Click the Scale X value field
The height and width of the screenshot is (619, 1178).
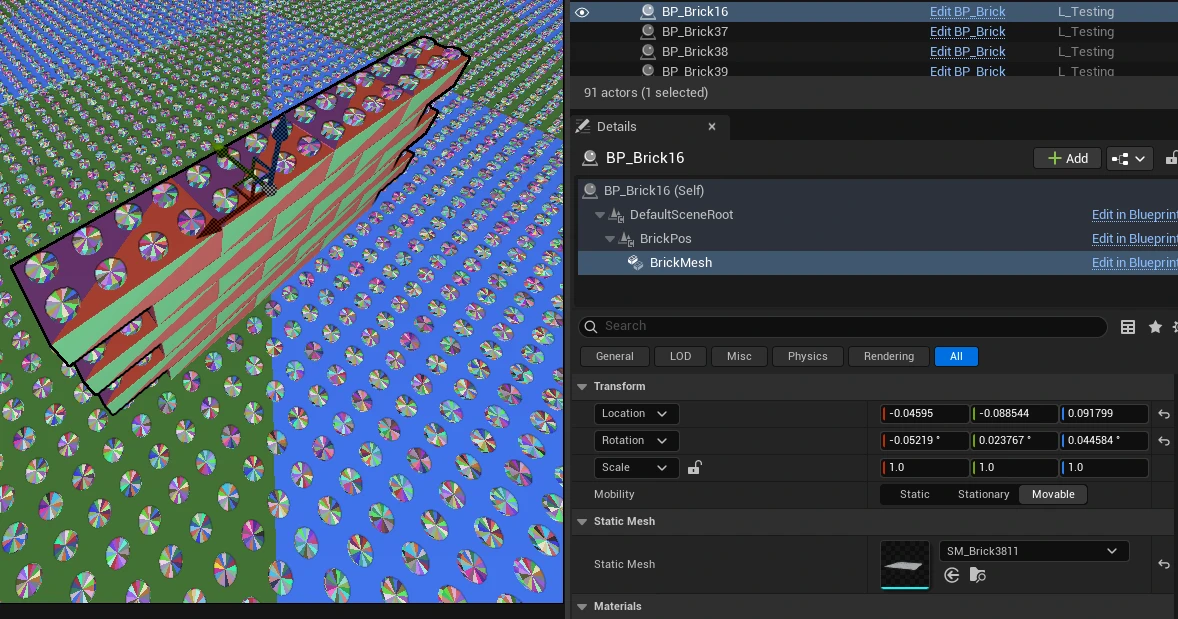click(925, 467)
